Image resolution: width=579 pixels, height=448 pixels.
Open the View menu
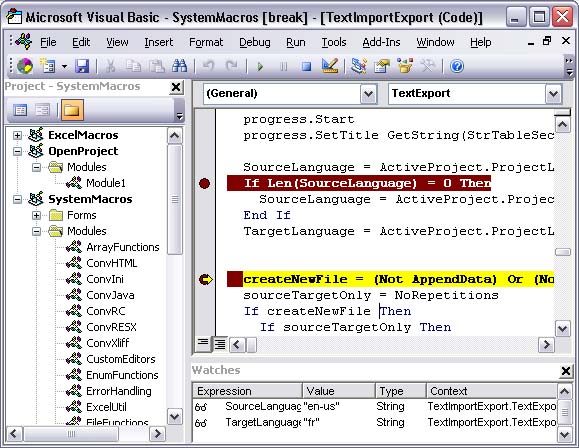coord(117,42)
